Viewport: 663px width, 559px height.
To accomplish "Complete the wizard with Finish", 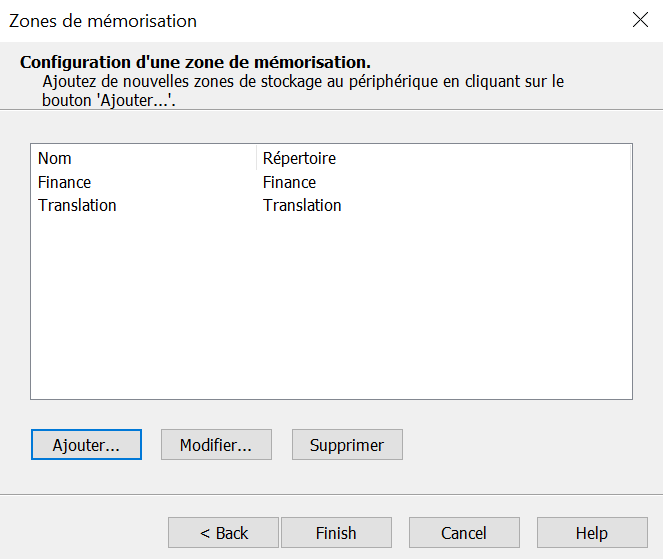I will pyautogui.click(x=336, y=533).
